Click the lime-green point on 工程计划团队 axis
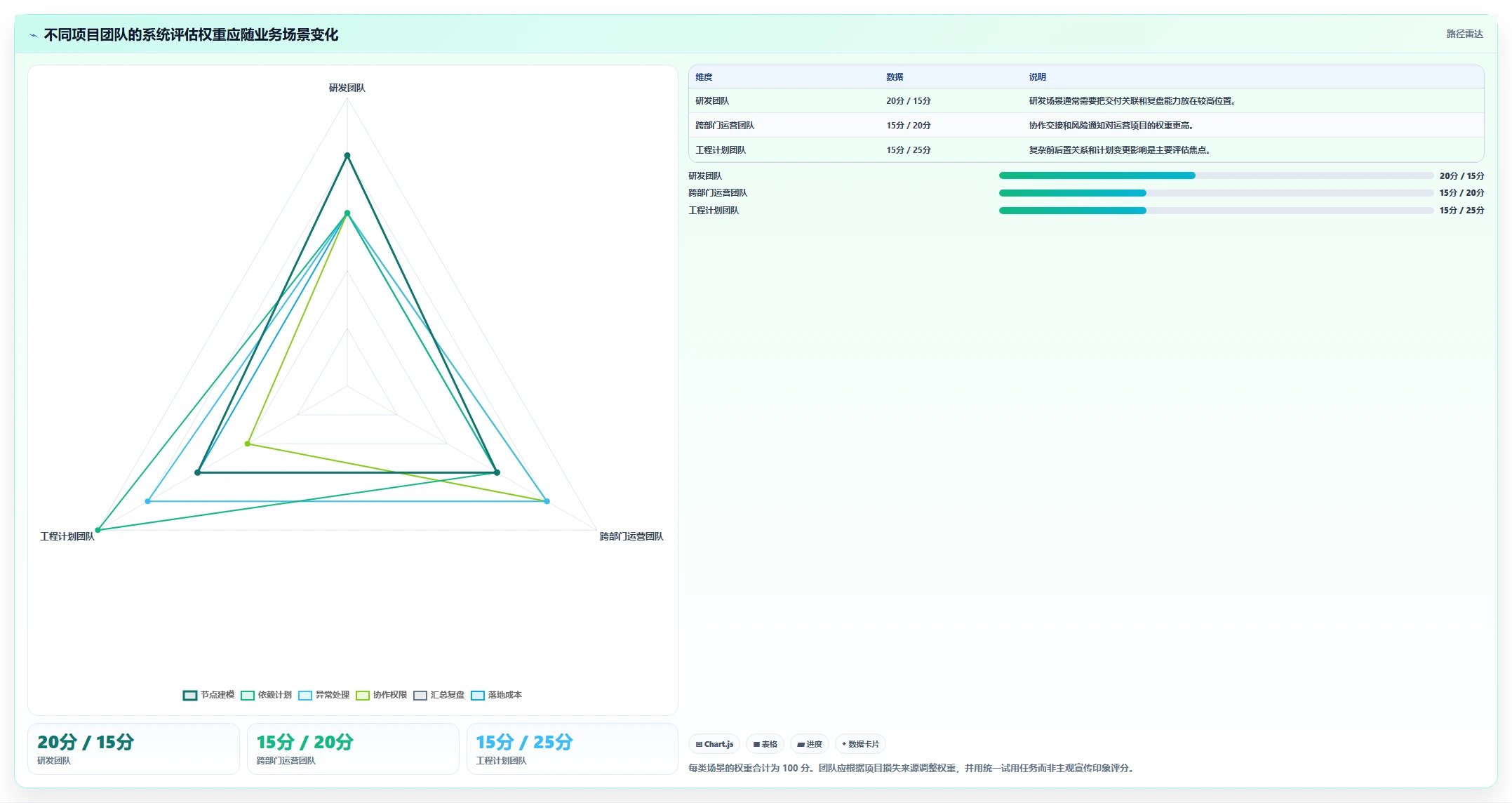Screen dimensions: 1512x803 pos(248,444)
